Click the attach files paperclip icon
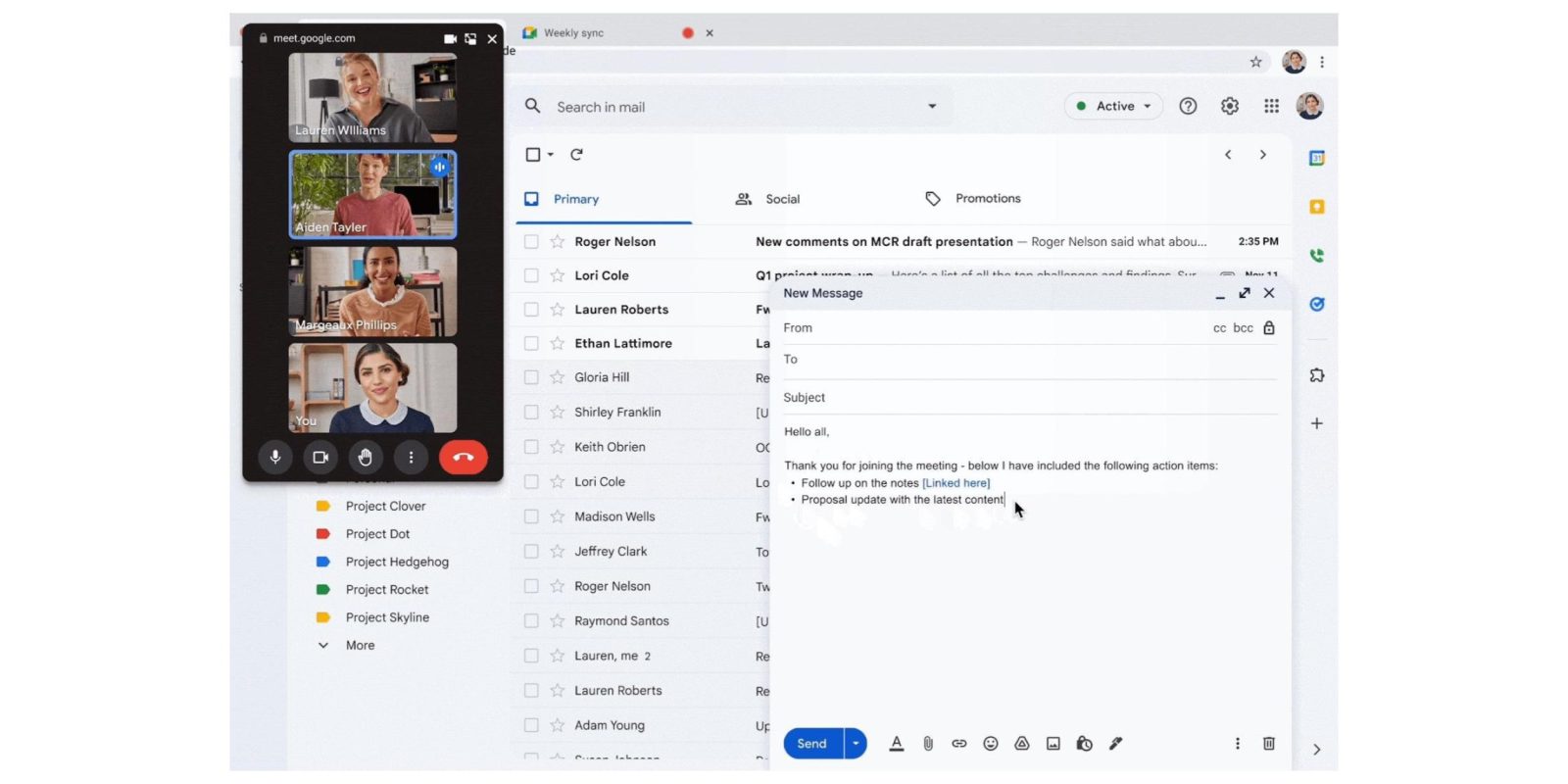Viewport: 1568px width, 784px height. (x=928, y=744)
